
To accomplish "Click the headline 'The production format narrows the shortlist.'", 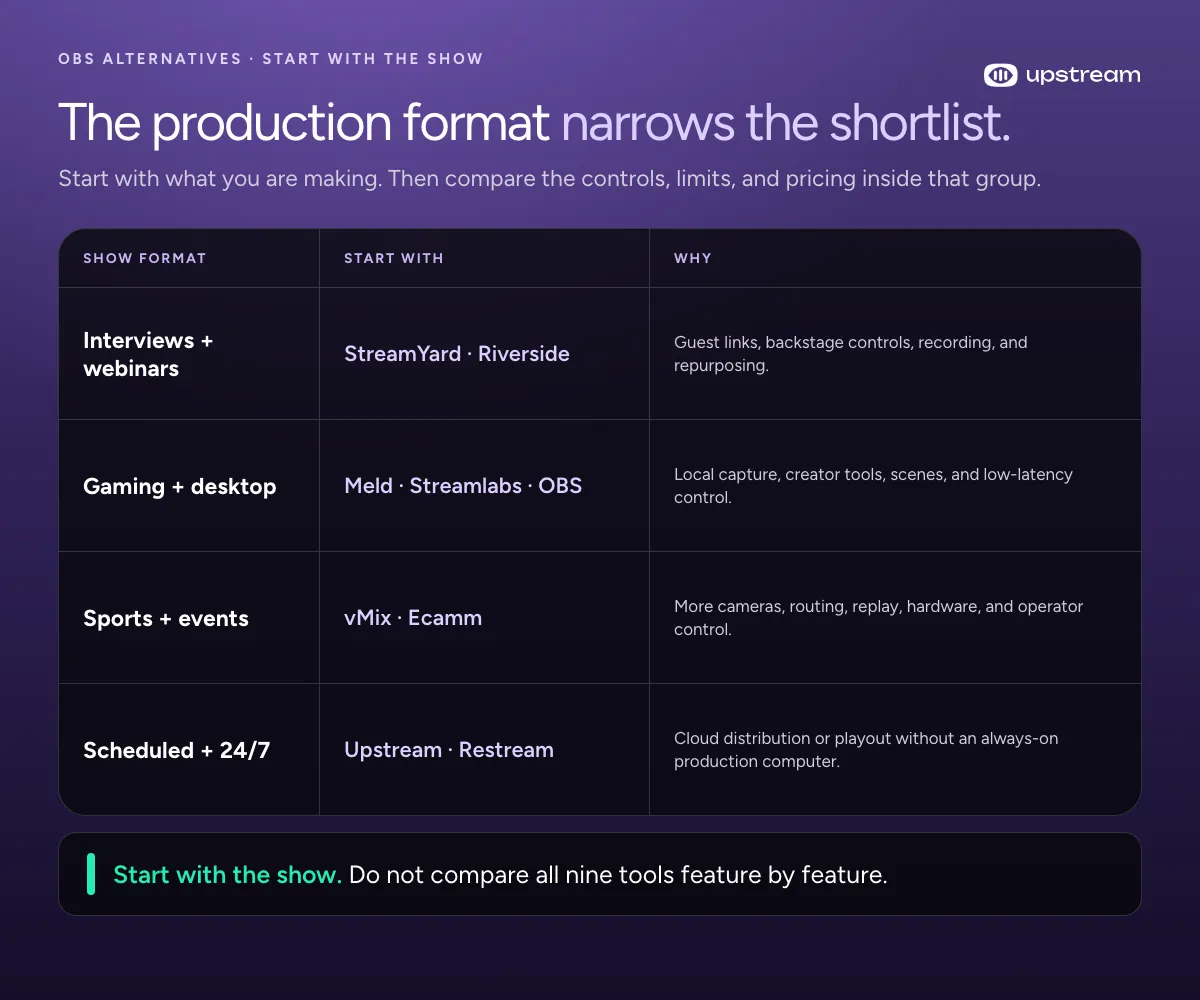I will [534, 123].
